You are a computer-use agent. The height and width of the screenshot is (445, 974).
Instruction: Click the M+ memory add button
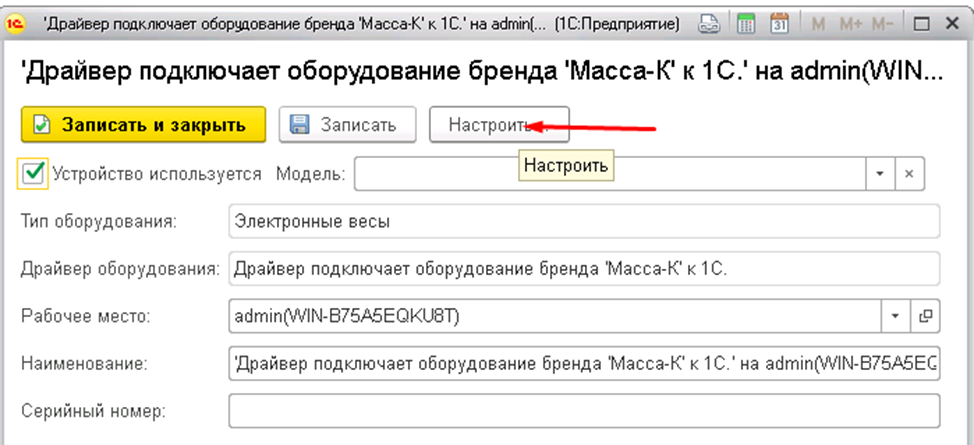pyautogui.click(x=851, y=24)
